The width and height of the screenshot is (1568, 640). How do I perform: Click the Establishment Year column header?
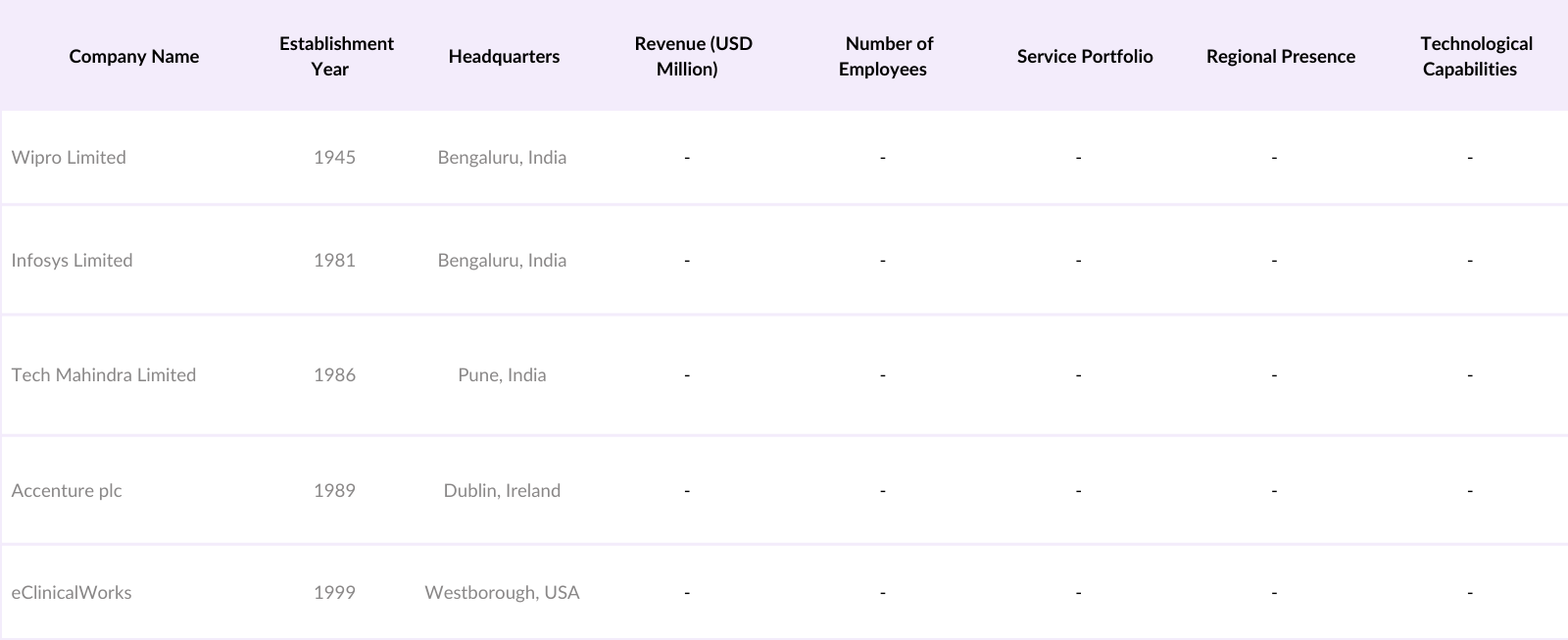pos(335,56)
